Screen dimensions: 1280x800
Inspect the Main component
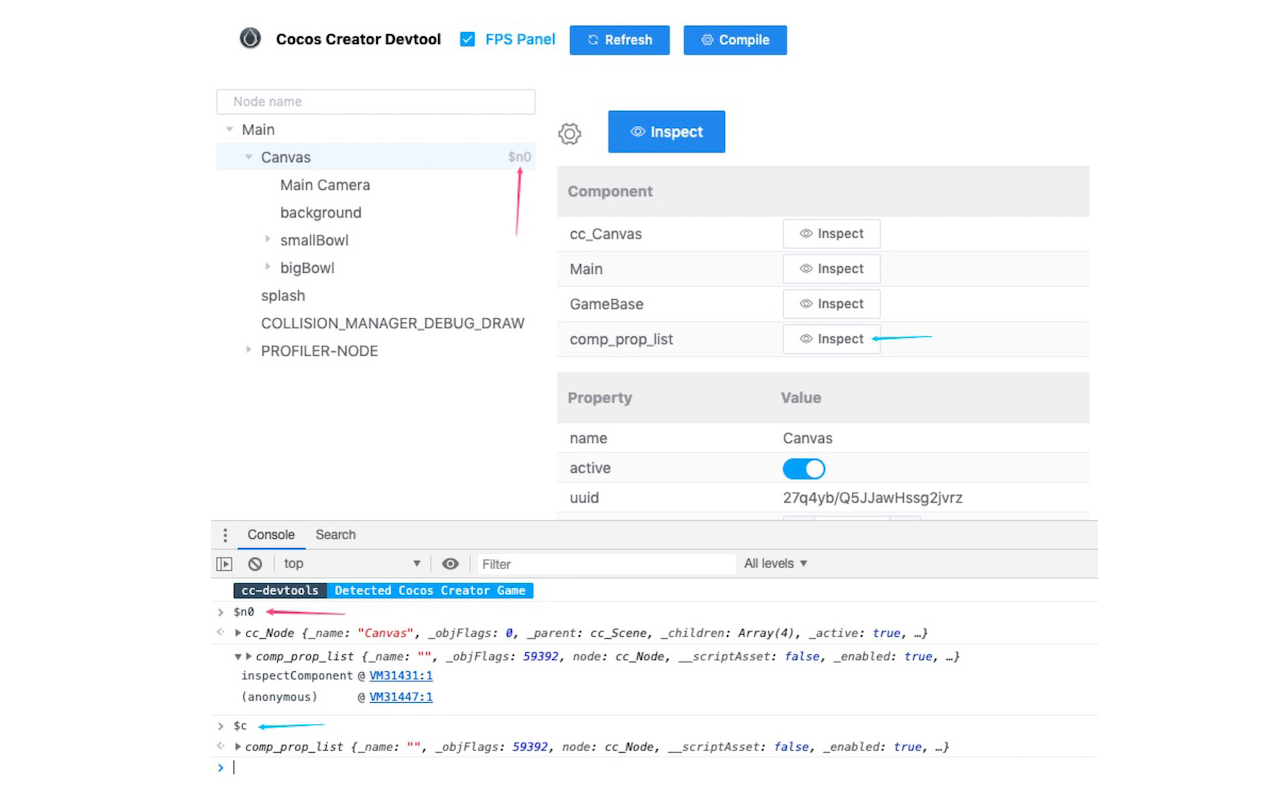[831, 269]
